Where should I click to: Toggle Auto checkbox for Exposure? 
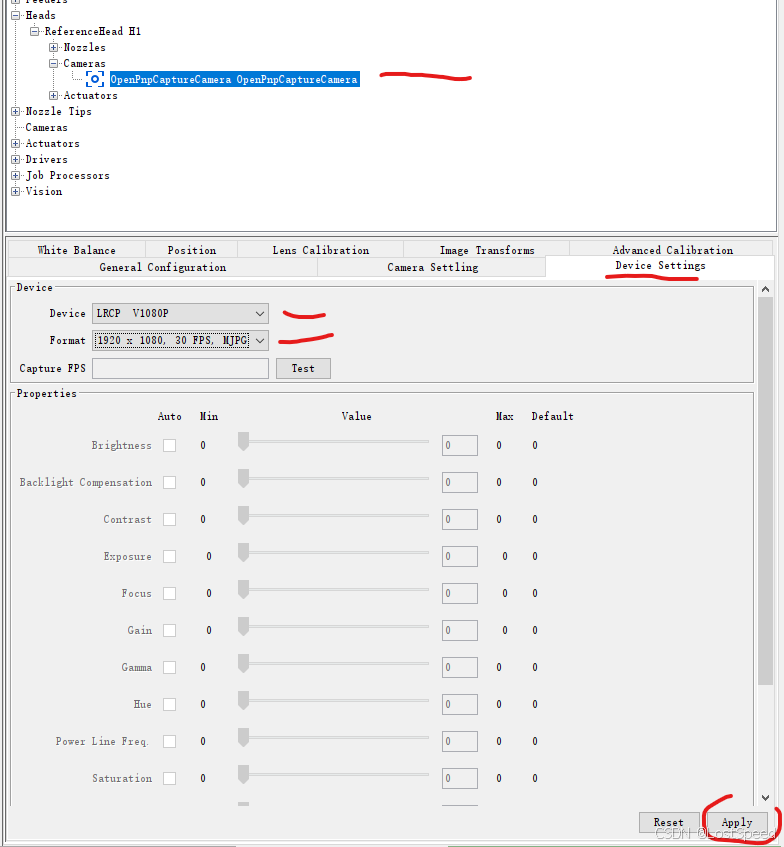[170, 556]
